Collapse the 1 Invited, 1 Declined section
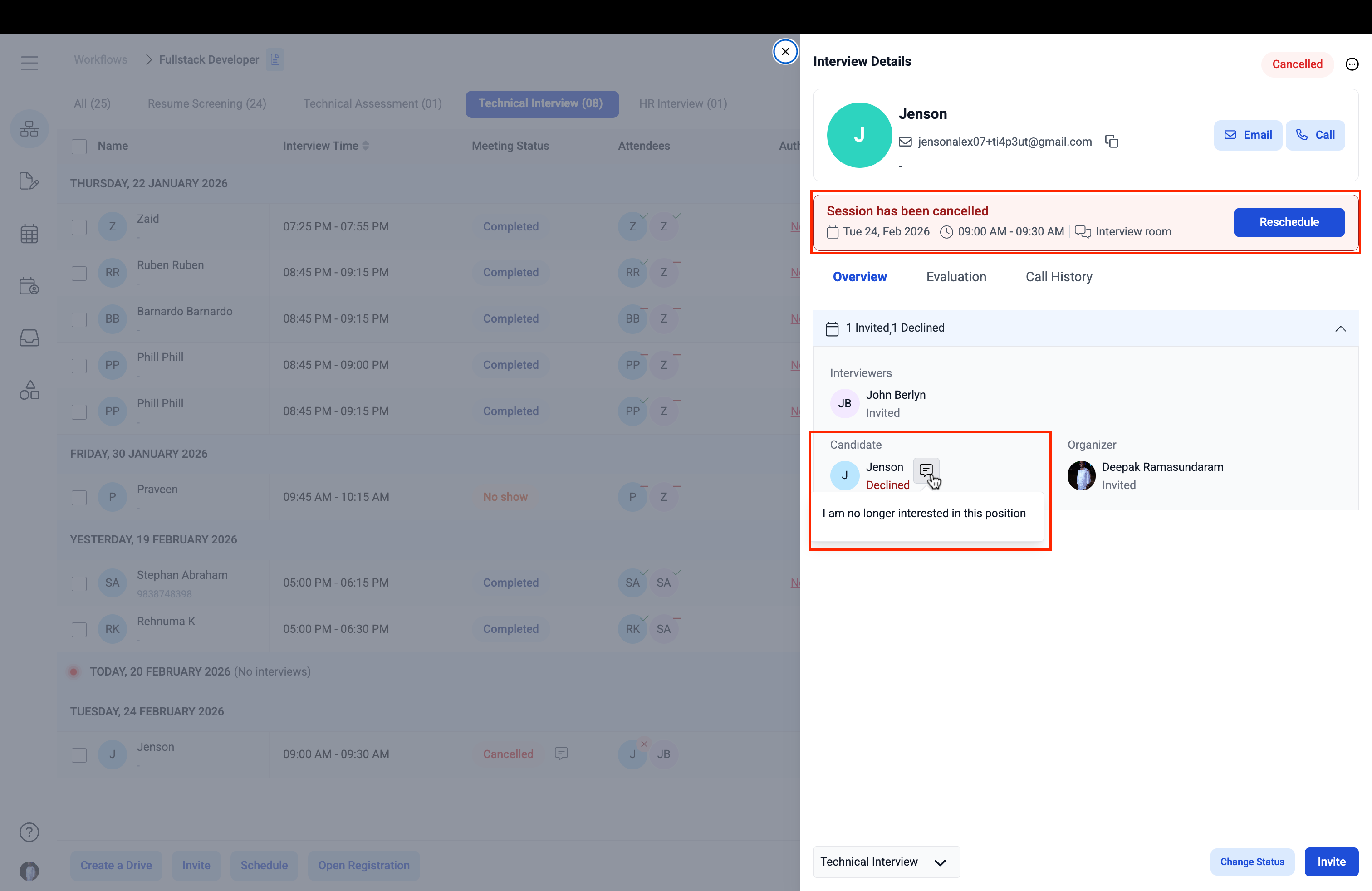 [1340, 328]
